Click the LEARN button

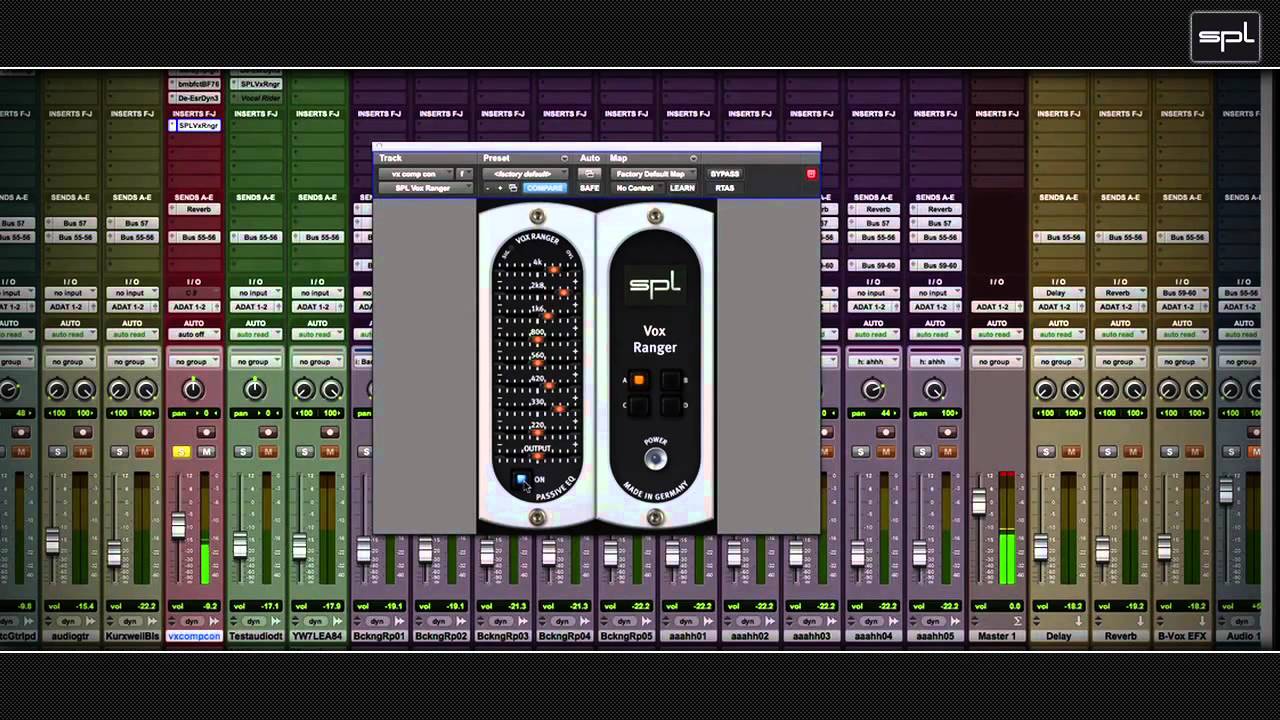682,188
